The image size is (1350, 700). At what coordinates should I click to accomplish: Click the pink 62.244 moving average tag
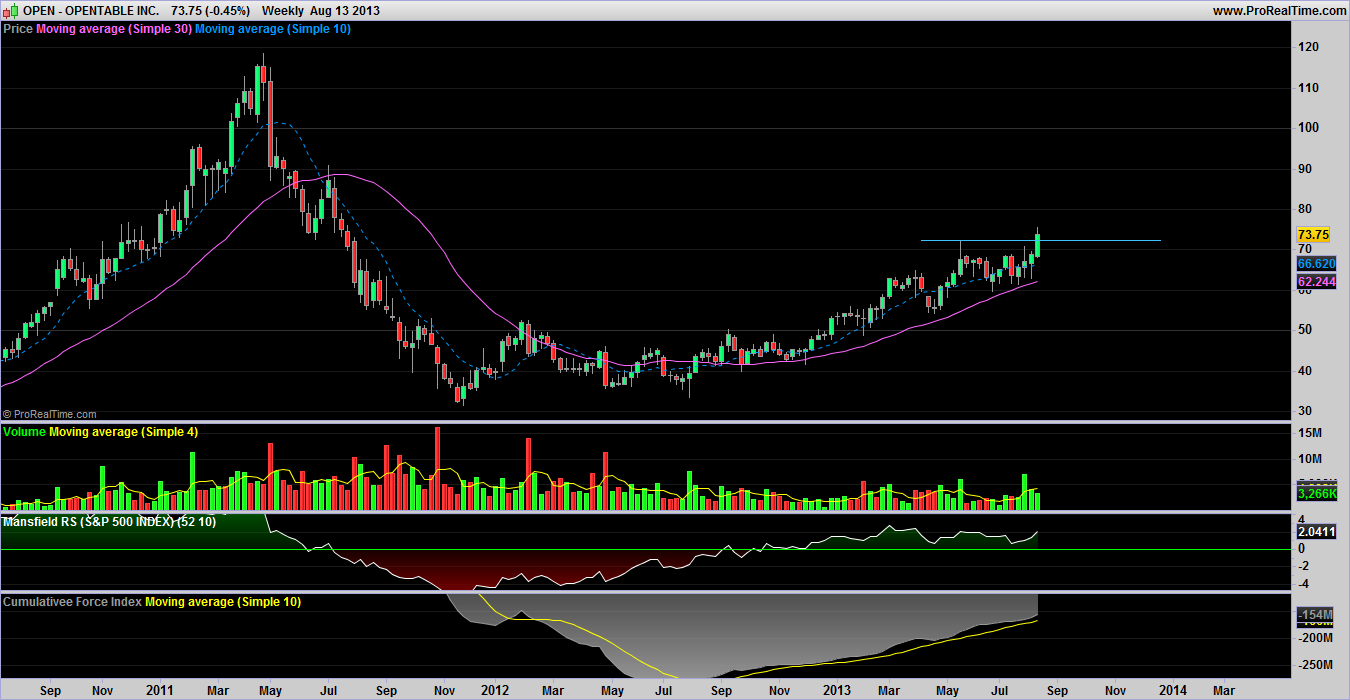click(x=1313, y=283)
